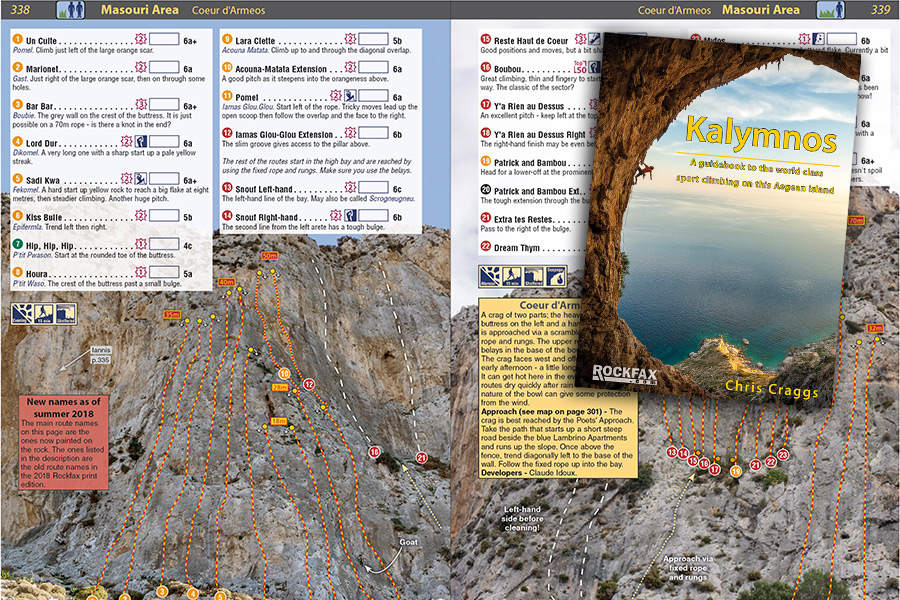The width and height of the screenshot is (900, 600).
Task: Click 'Developers - Claude Idoux' line
Action: coord(528,473)
